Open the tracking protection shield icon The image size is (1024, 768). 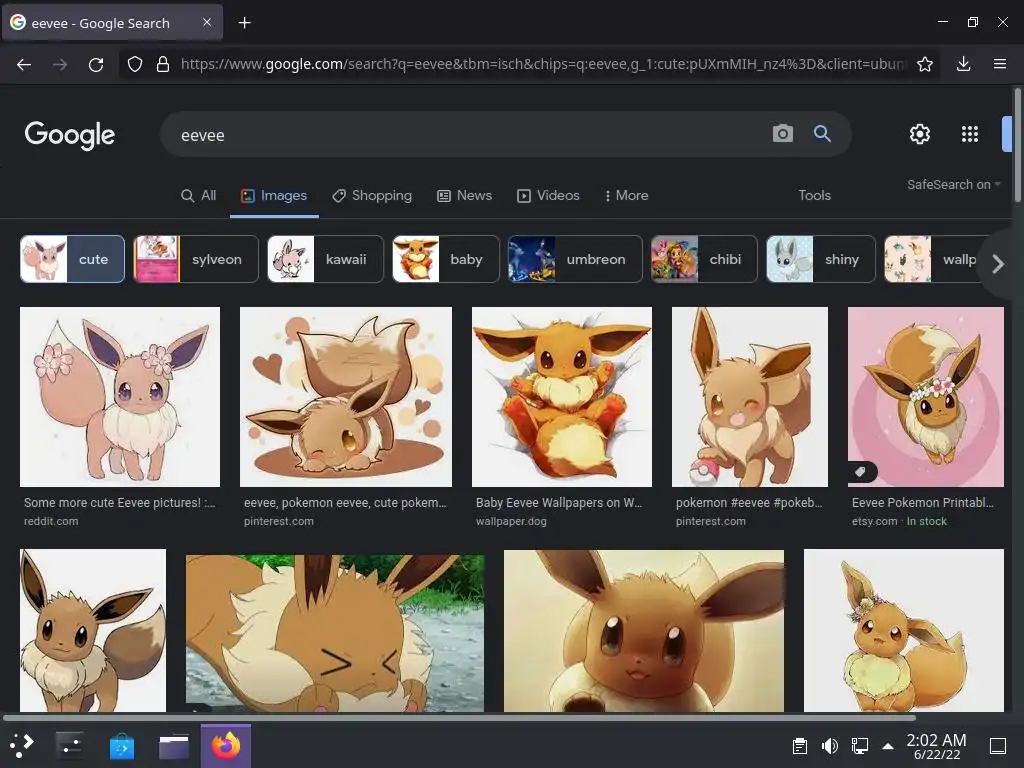tap(135, 64)
